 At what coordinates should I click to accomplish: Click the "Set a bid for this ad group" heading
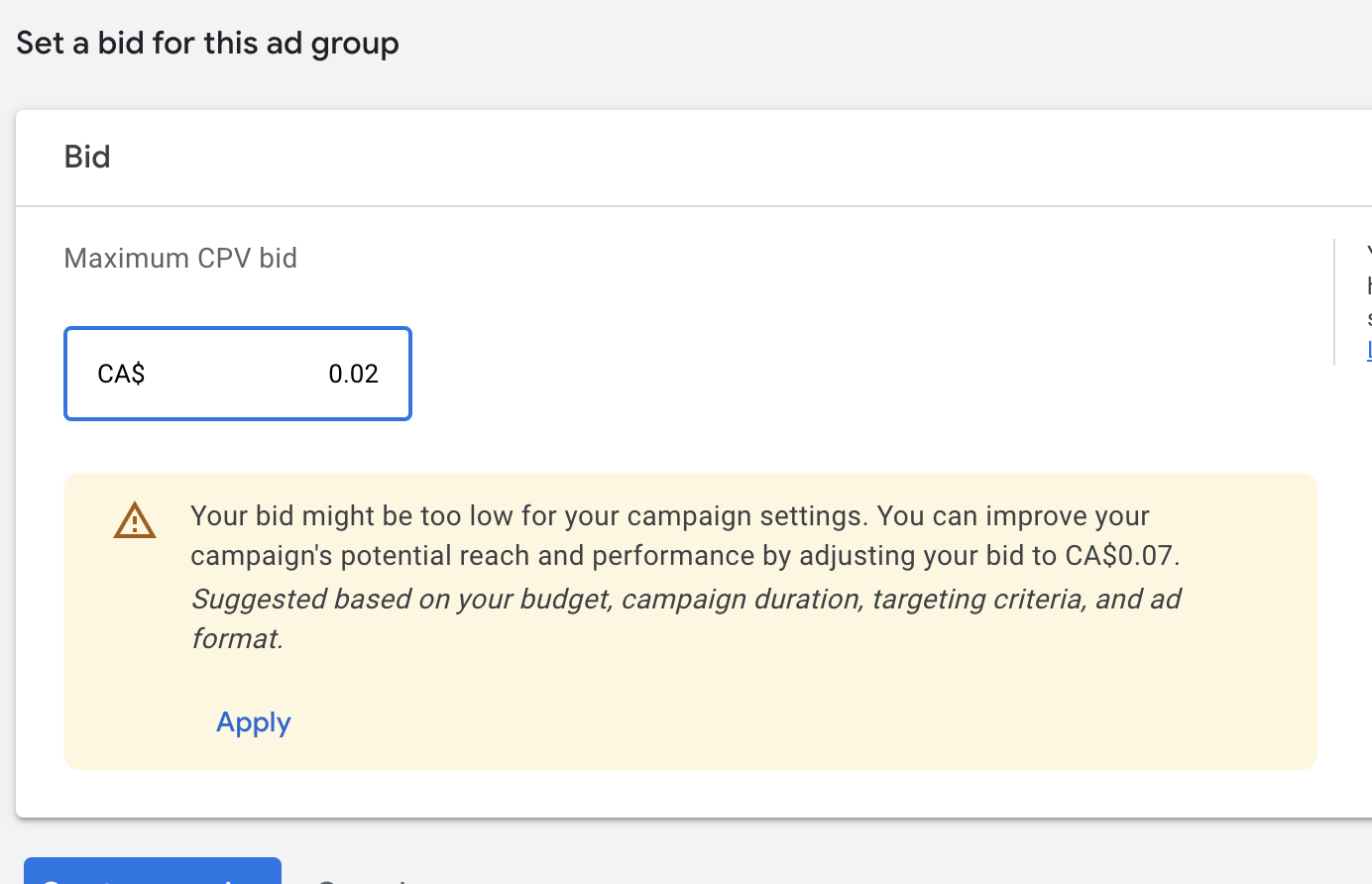[x=207, y=44]
